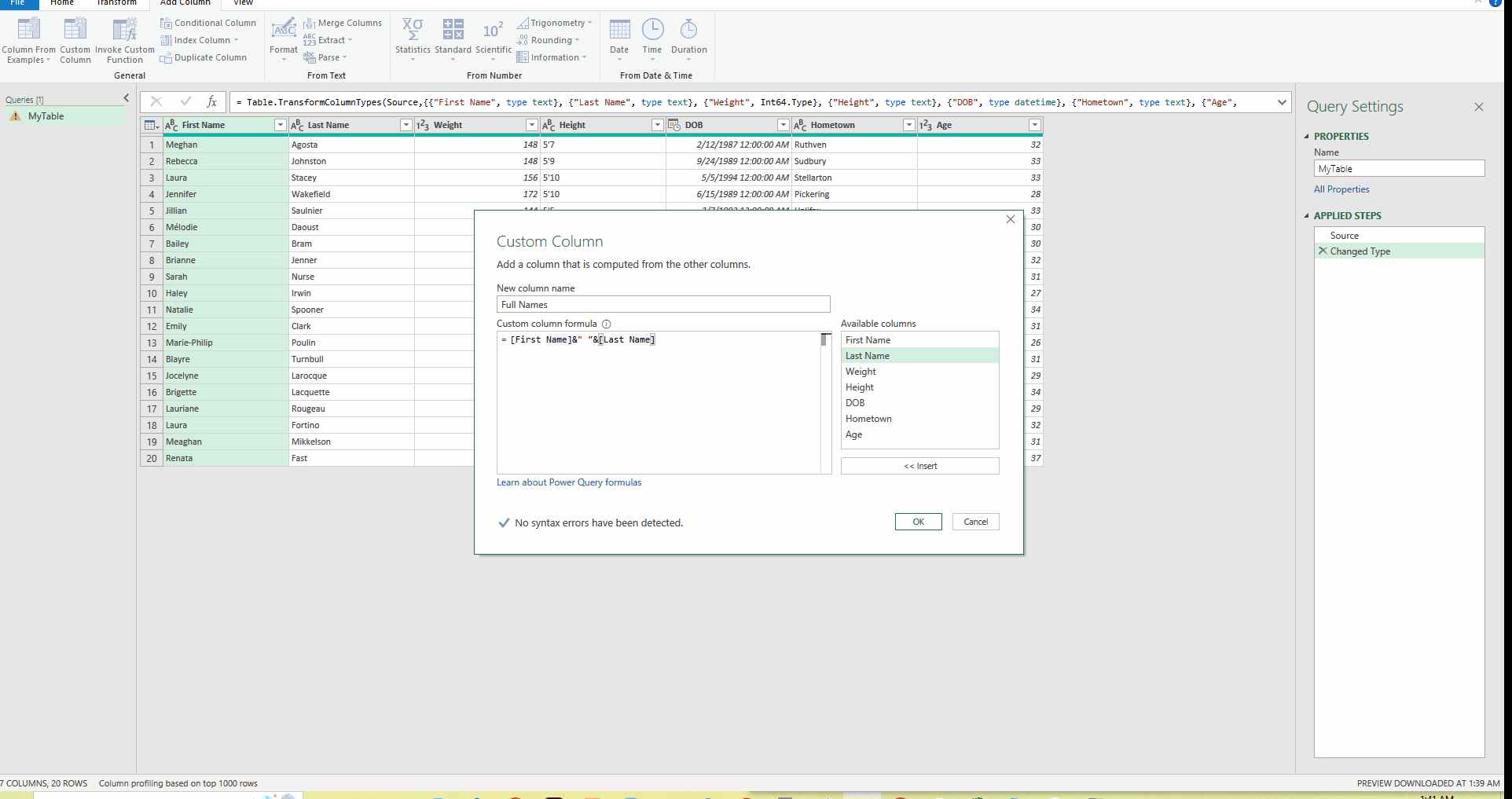Open Standard number operations
1512x799 pixels.
pos(453,39)
